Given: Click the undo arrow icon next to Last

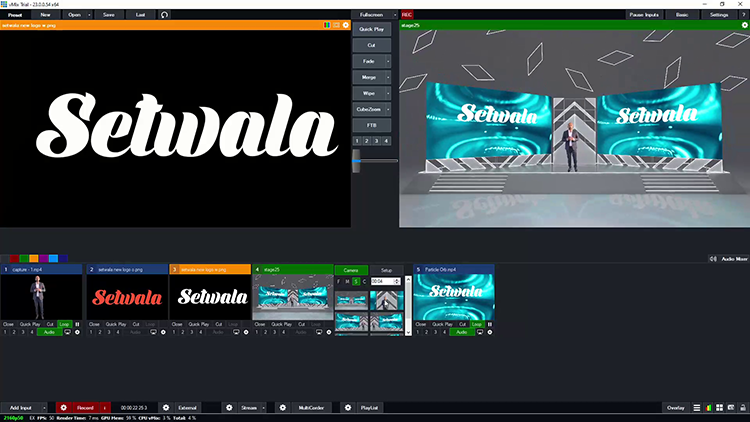Looking at the screenshot, I should [x=164, y=15].
